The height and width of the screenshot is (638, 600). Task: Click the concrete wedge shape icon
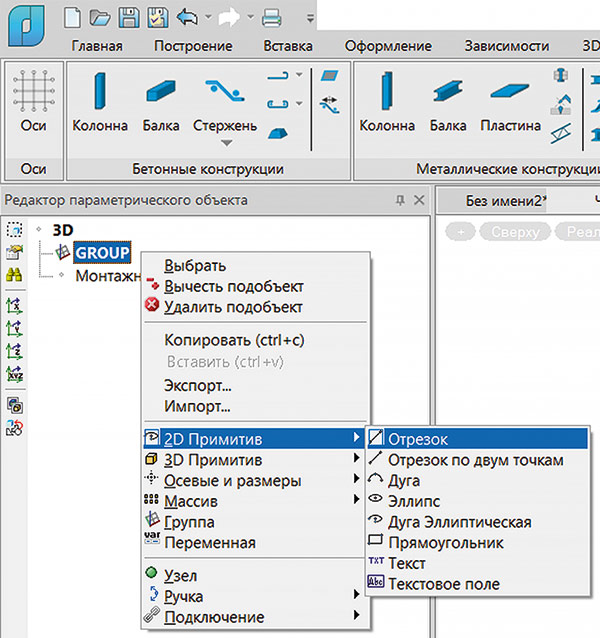277,133
